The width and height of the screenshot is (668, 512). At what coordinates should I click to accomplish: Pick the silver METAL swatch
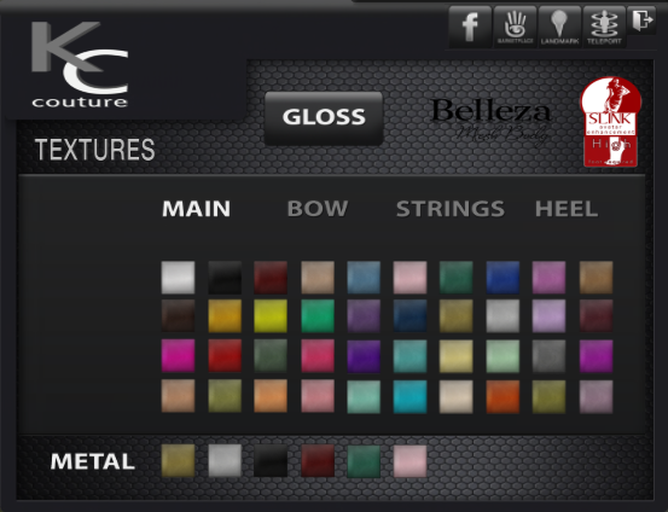coord(225,461)
